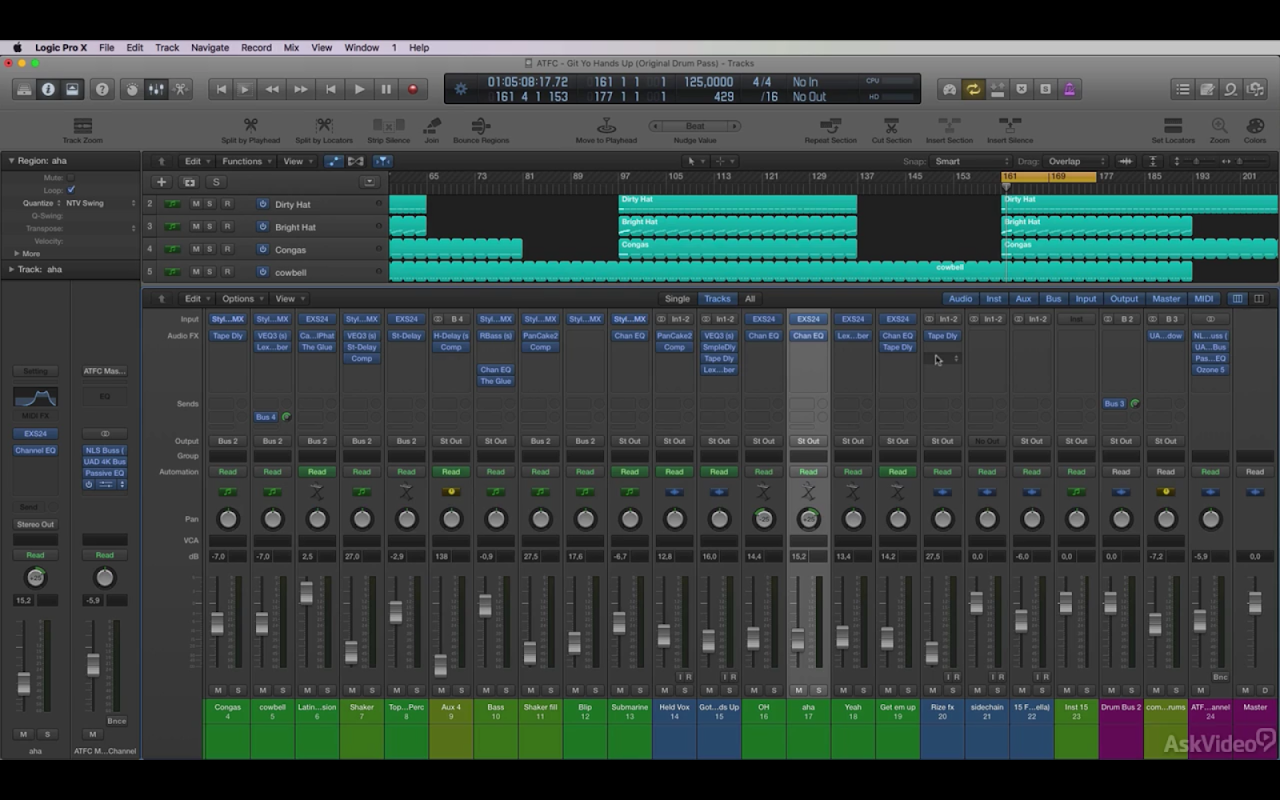Click the Aux filter button in mixer
This screenshot has height=800, width=1280.
pos(1023,299)
